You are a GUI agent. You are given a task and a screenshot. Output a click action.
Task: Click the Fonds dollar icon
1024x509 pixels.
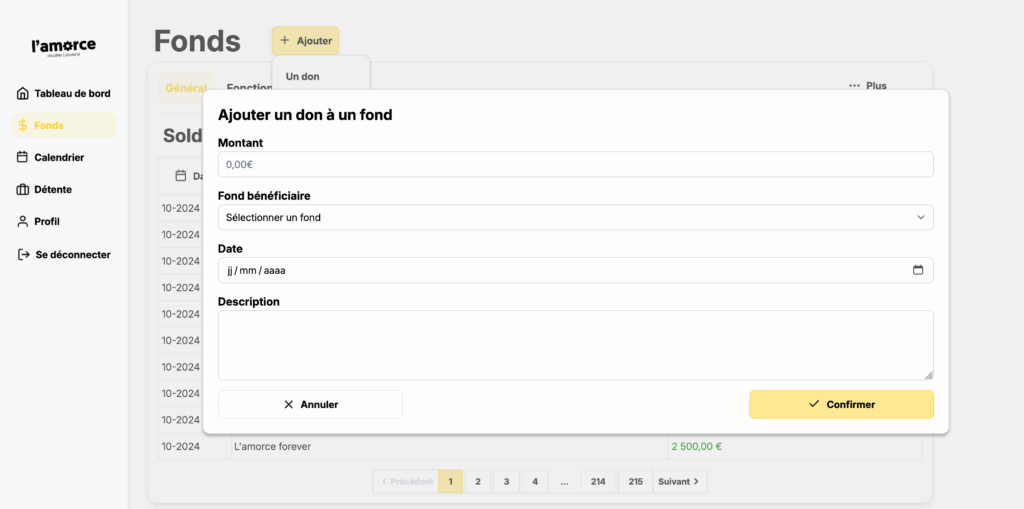[x=23, y=126]
